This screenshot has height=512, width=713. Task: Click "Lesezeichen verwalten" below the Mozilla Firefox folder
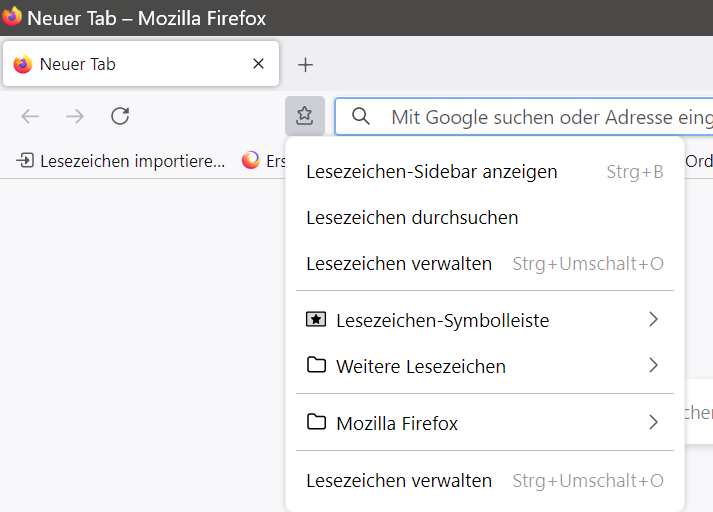point(399,481)
